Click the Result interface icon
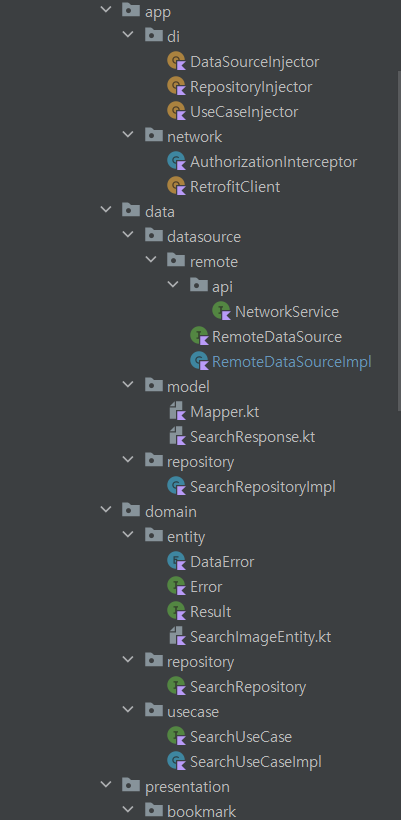The image size is (401, 820). click(x=177, y=612)
